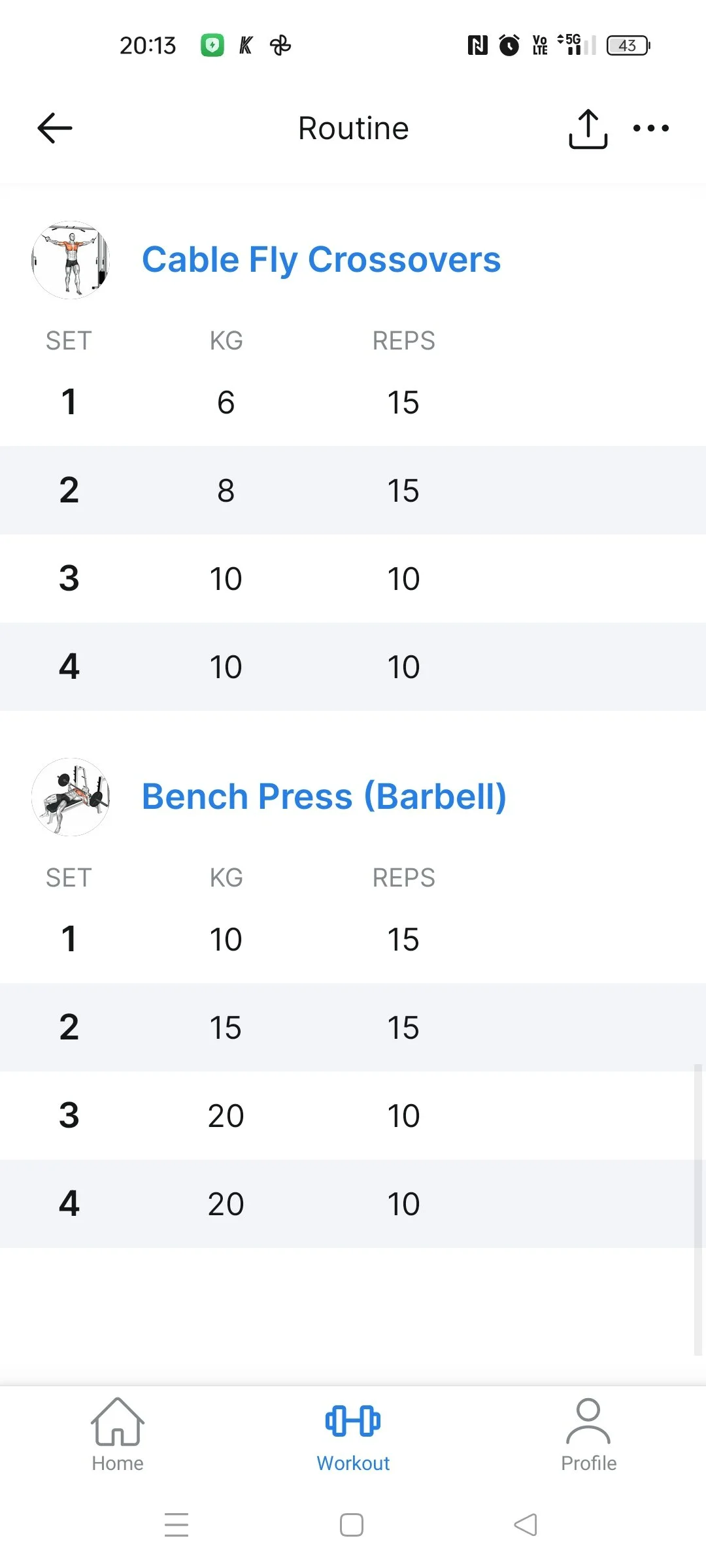The height and width of the screenshot is (1568, 706).
Task: Select set 1 weight 6 kg of Cable Fly
Action: tap(226, 402)
